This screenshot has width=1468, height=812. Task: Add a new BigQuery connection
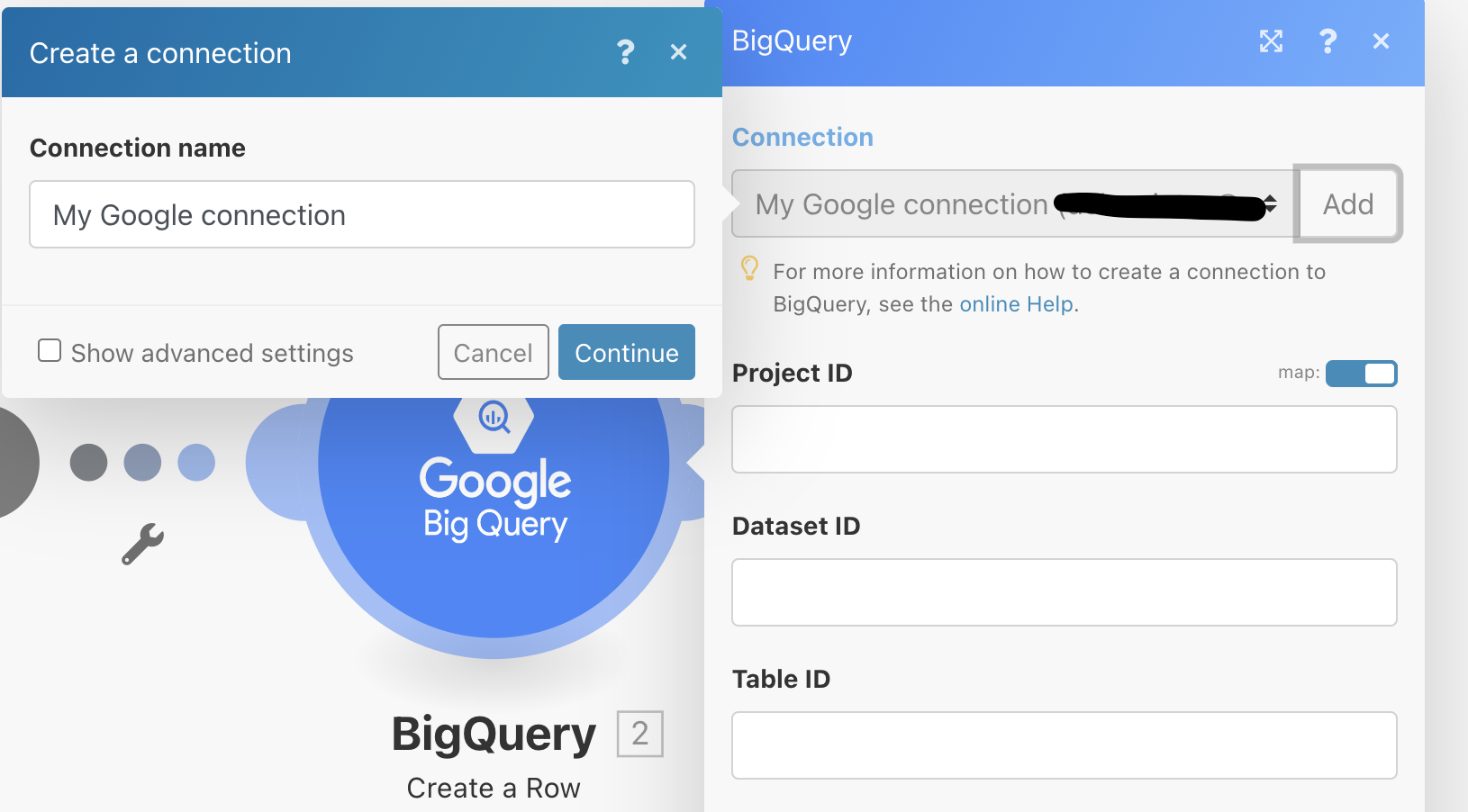pyautogui.click(x=1348, y=203)
